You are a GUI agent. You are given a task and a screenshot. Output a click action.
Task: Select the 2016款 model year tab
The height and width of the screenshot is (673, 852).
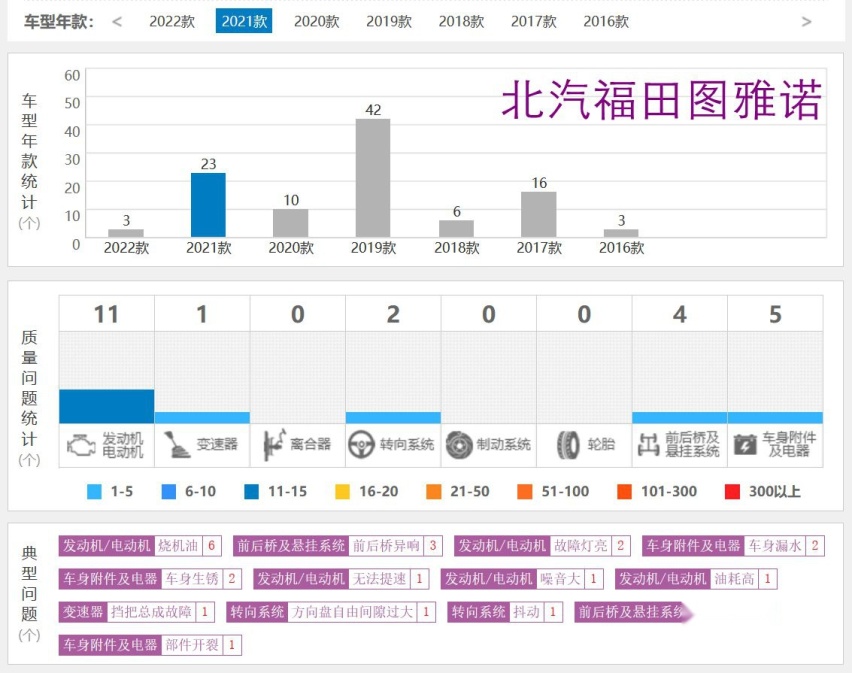click(606, 21)
